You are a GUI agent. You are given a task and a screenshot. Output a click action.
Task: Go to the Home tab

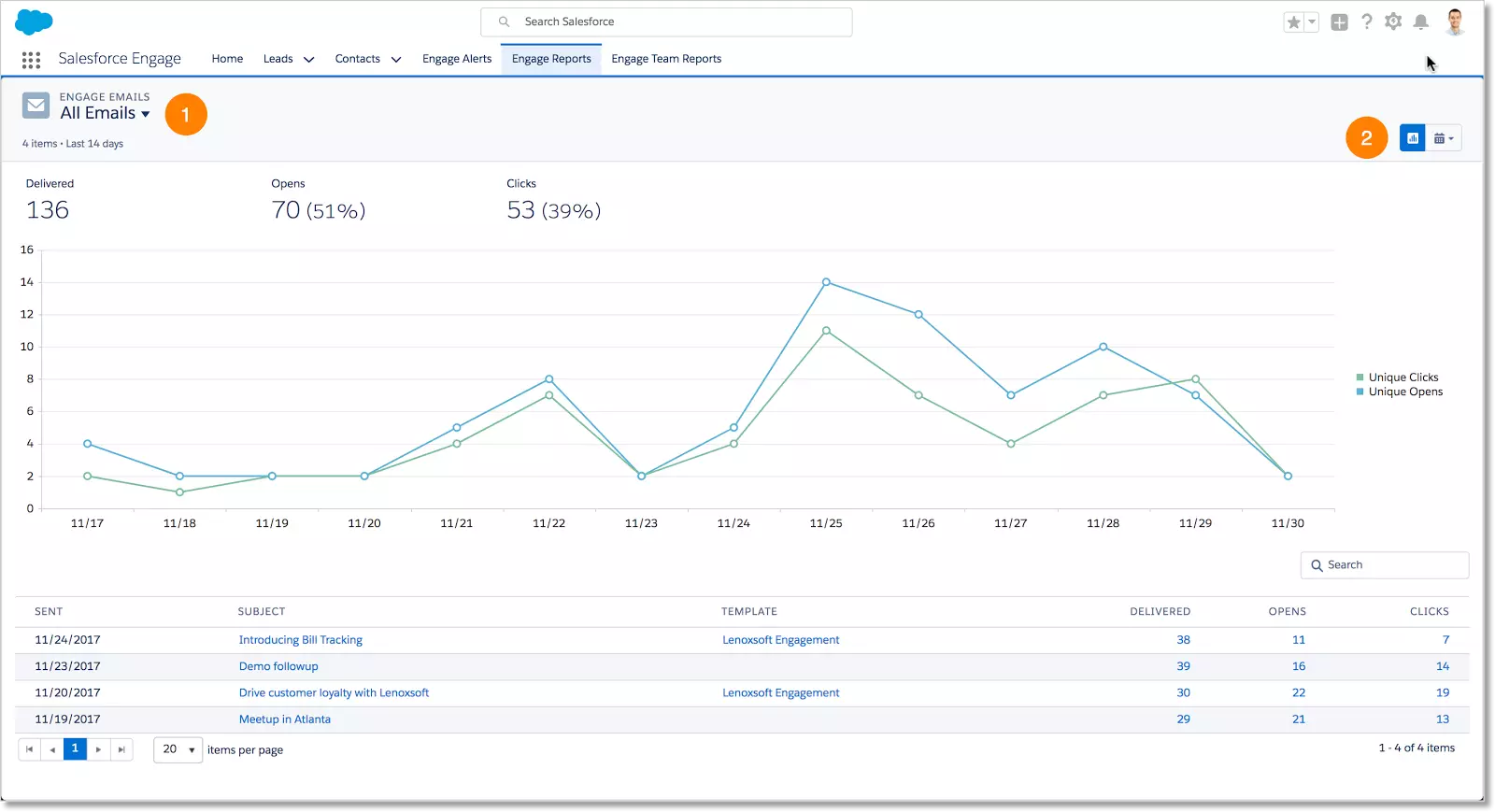coord(227,59)
